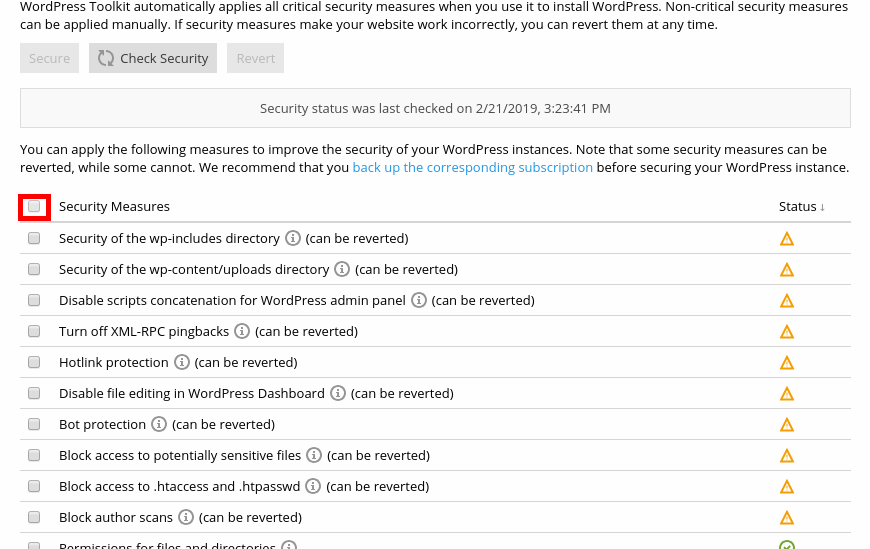Click the Security Measures column header
870x549 pixels.
(114, 207)
